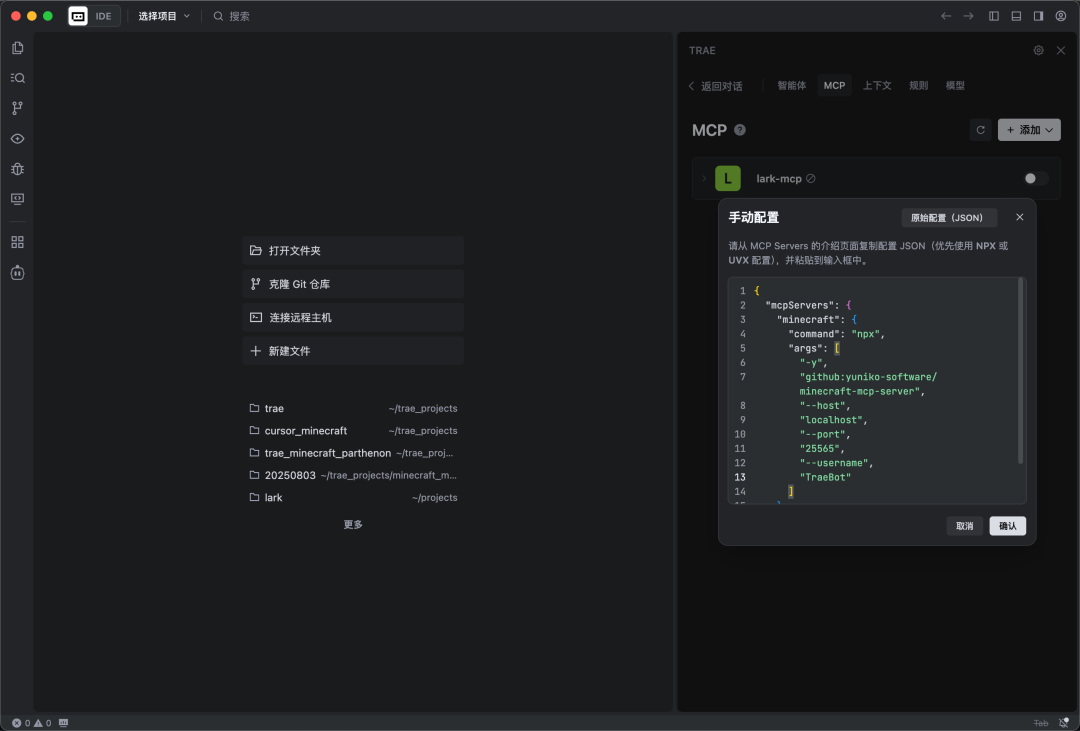Image resolution: width=1080 pixels, height=731 pixels.
Task: Click the TRAE panel settings gear icon
Action: tap(1038, 50)
